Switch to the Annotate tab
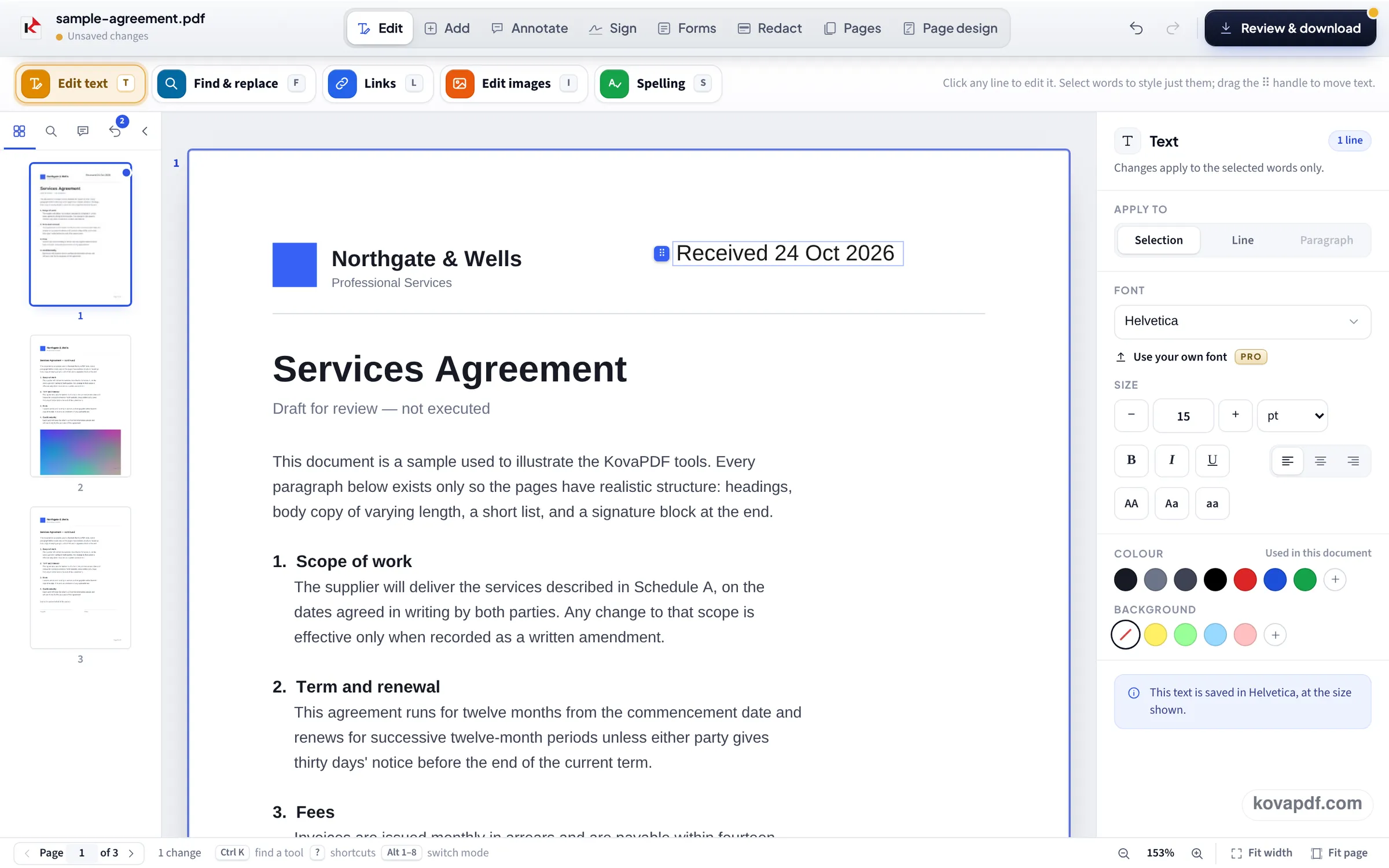This screenshot has width=1389, height=868. (529, 28)
